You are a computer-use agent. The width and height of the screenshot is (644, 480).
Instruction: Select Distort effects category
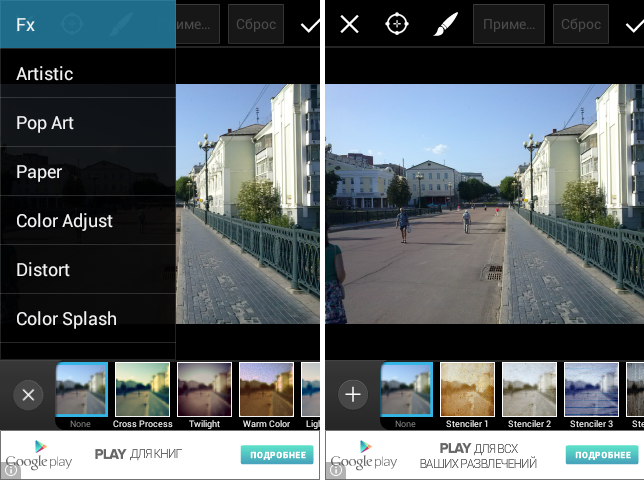point(87,270)
